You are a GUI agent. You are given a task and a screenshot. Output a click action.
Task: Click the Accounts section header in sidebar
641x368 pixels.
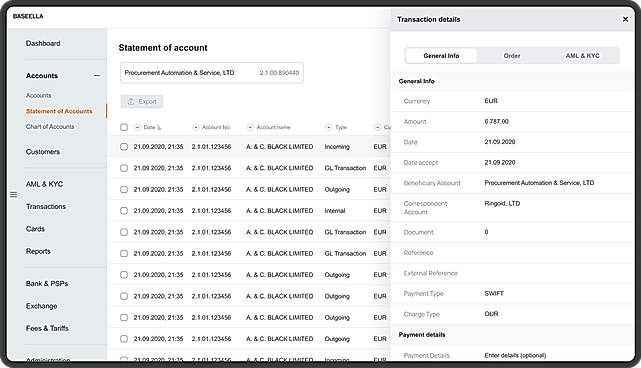(42, 76)
